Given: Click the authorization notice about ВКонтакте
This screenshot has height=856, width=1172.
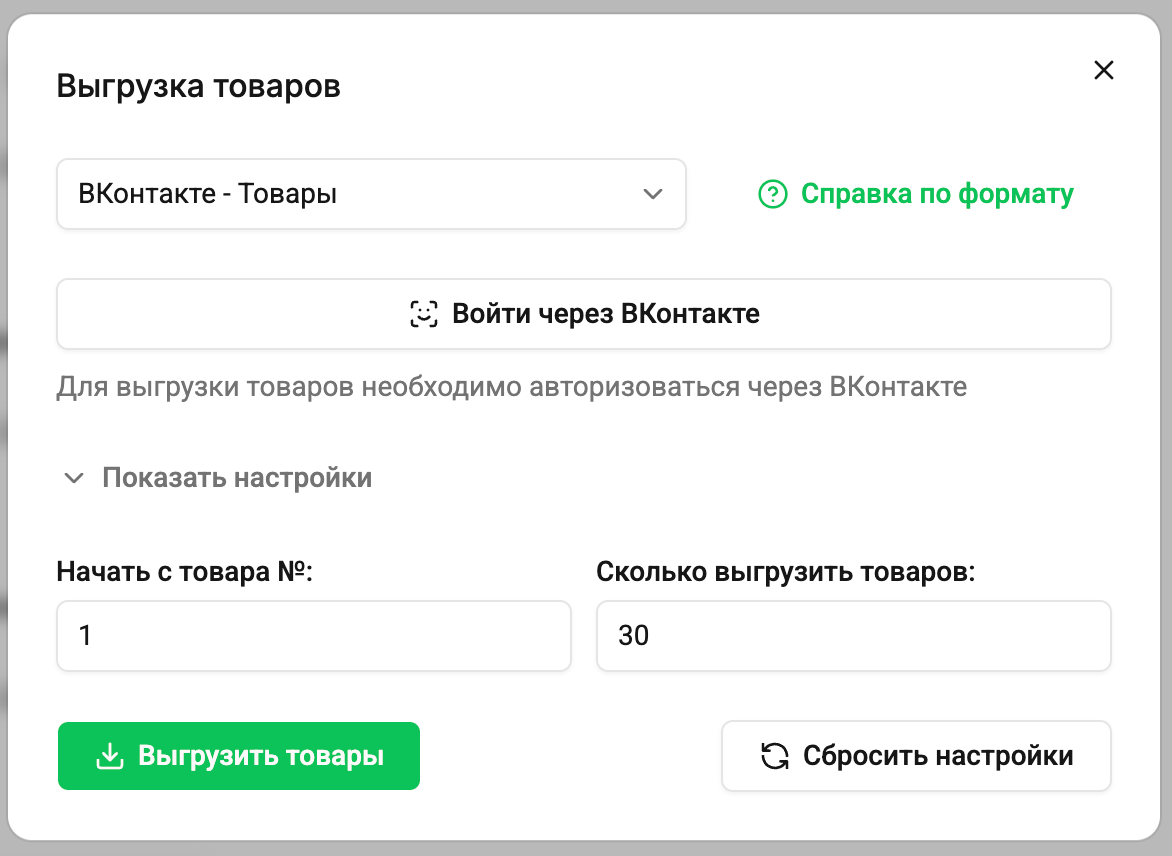Looking at the screenshot, I should [512, 387].
